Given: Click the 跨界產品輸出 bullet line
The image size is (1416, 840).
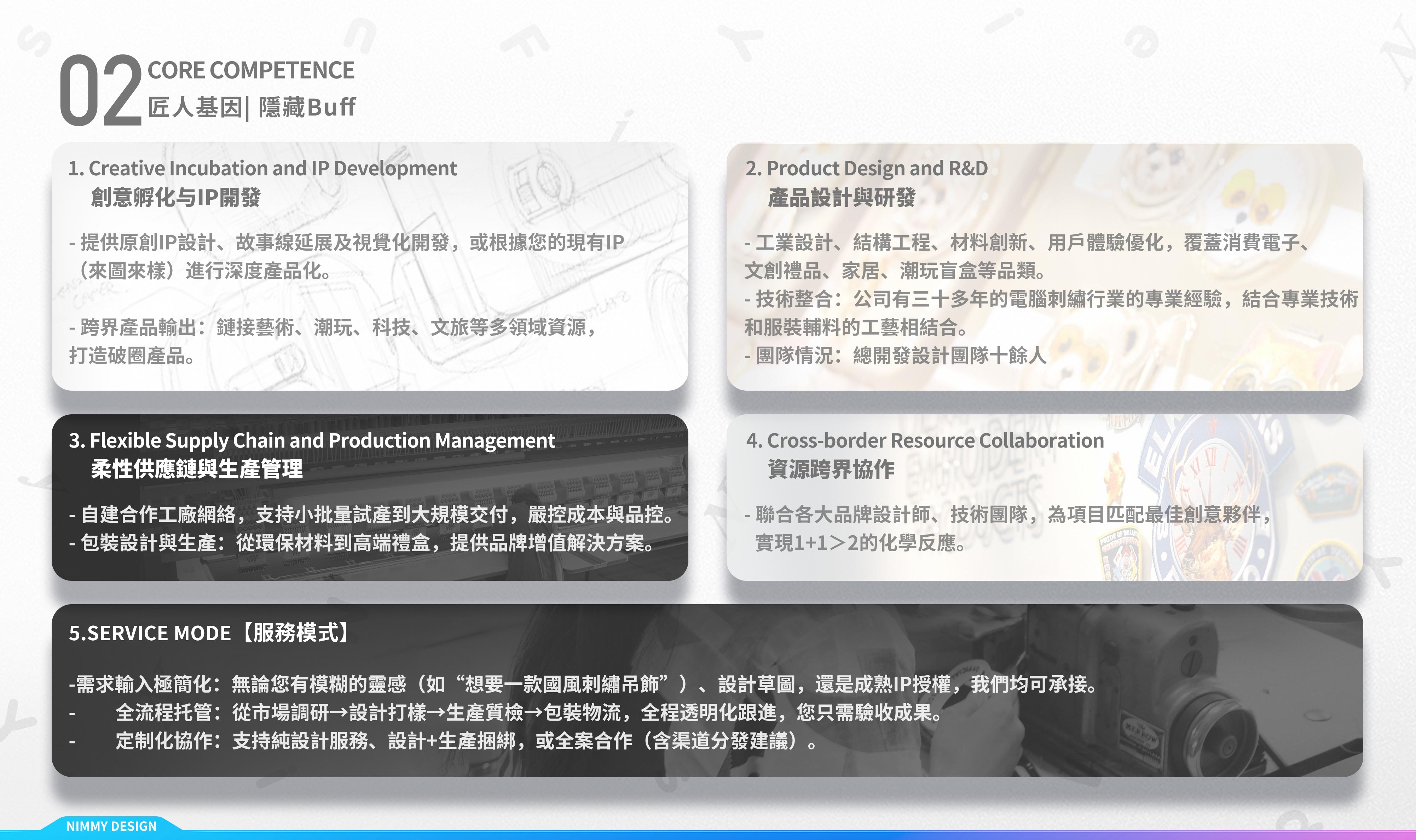Looking at the screenshot, I should point(333,327).
